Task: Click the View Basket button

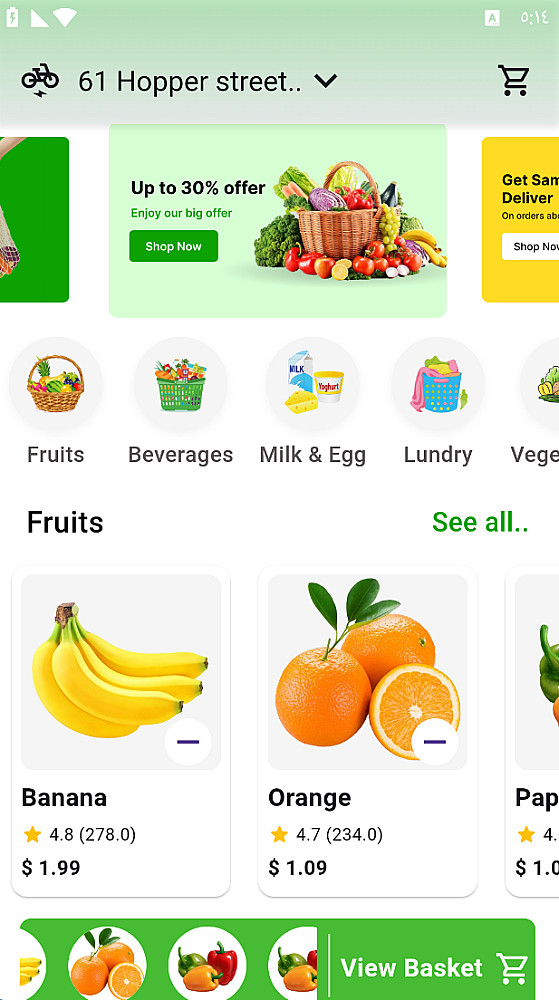Action: [x=433, y=967]
